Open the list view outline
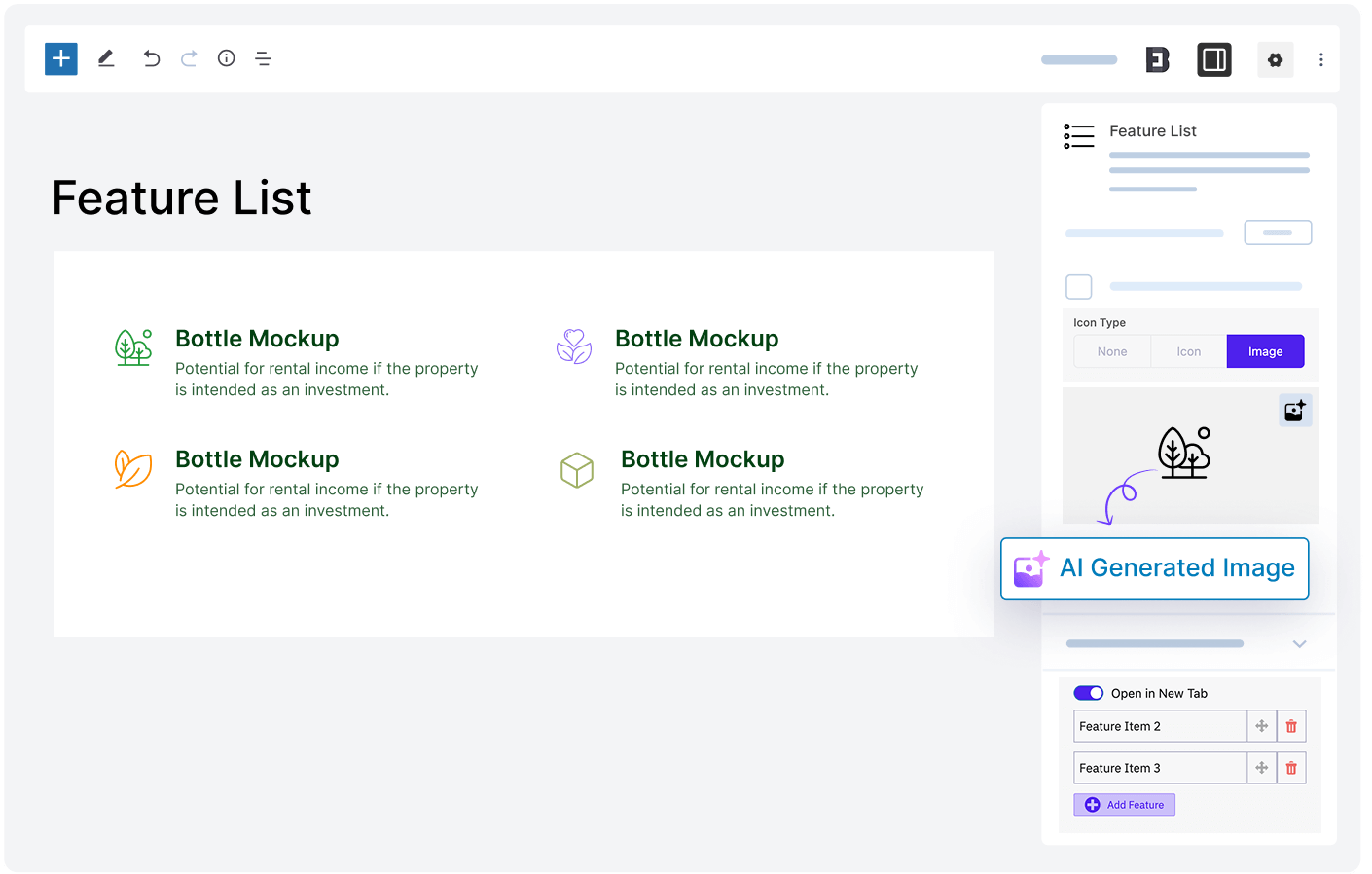The width and height of the screenshot is (1372, 874). (x=263, y=59)
